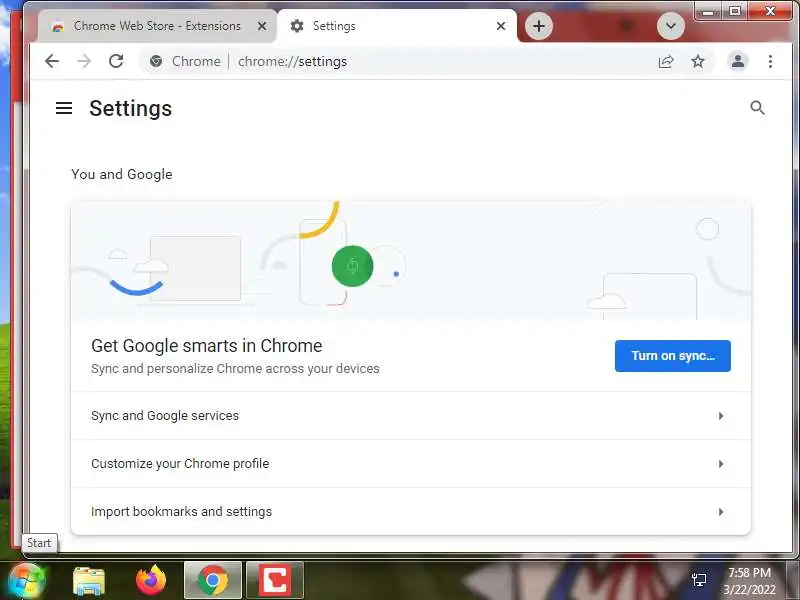Go back using the back arrow
Viewport: 800px width, 600px height.
pos(52,61)
